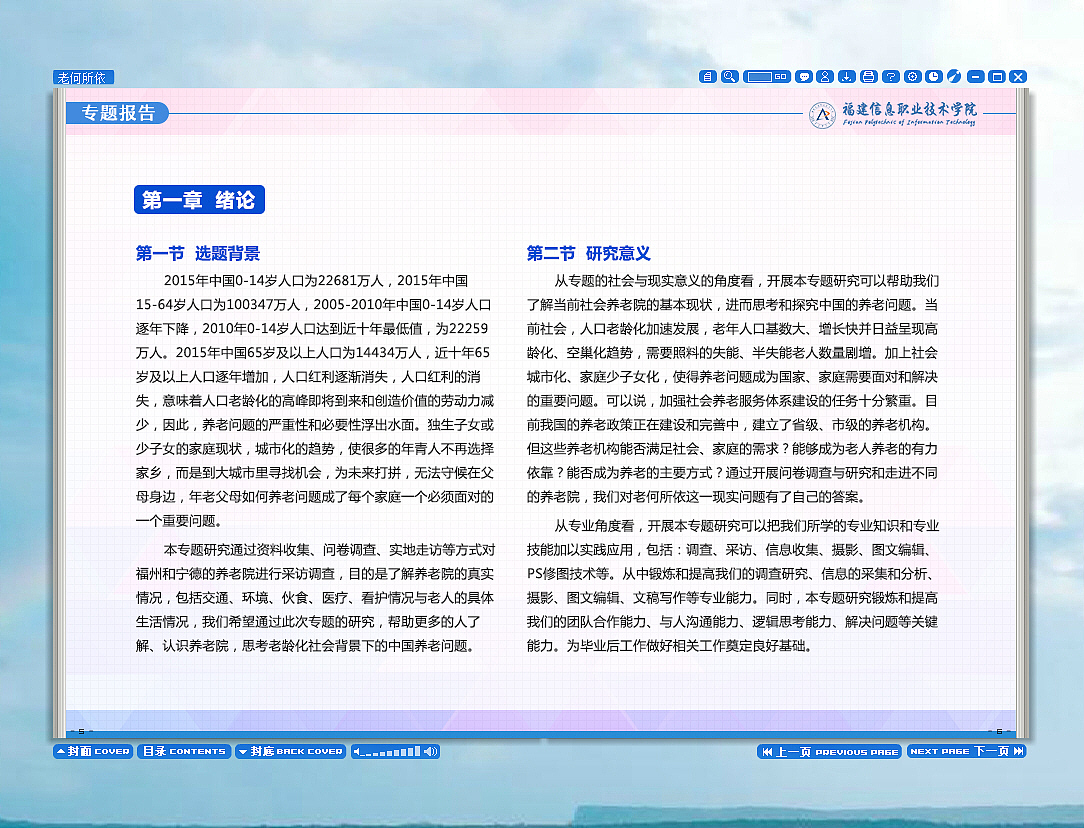The height and width of the screenshot is (828, 1084).
Task: Select the pen annotation icon
Action: pos(955,76)
